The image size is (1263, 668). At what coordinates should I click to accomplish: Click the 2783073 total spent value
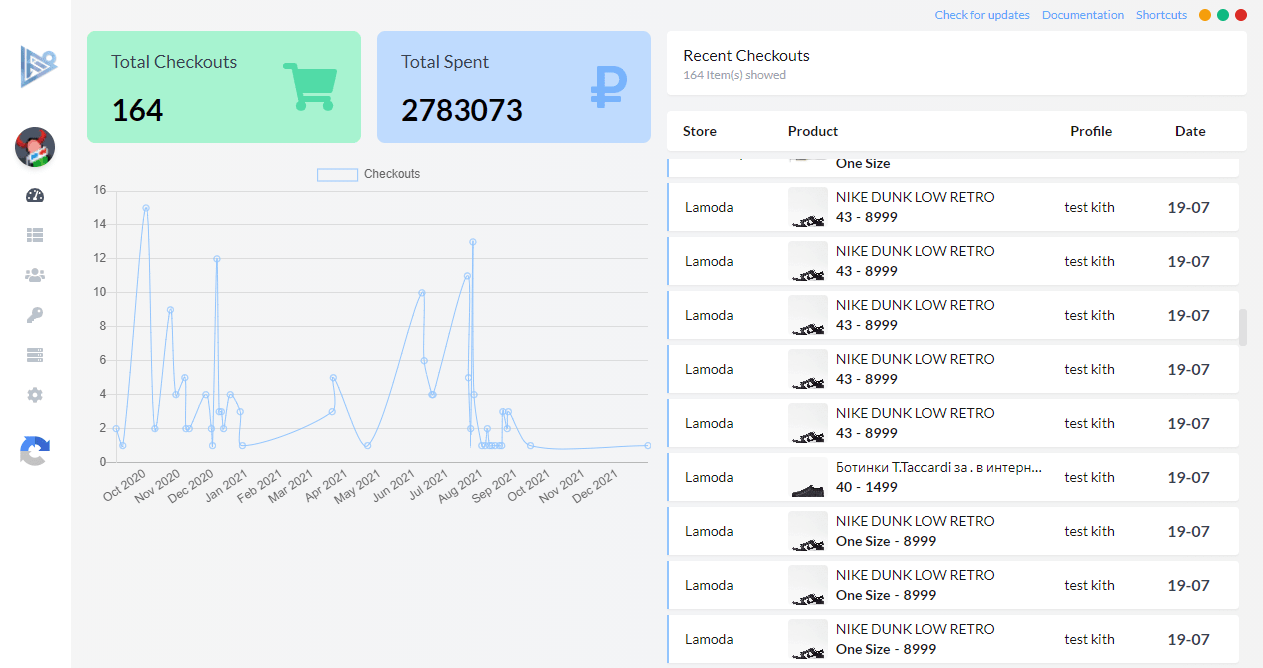(462, 110)
